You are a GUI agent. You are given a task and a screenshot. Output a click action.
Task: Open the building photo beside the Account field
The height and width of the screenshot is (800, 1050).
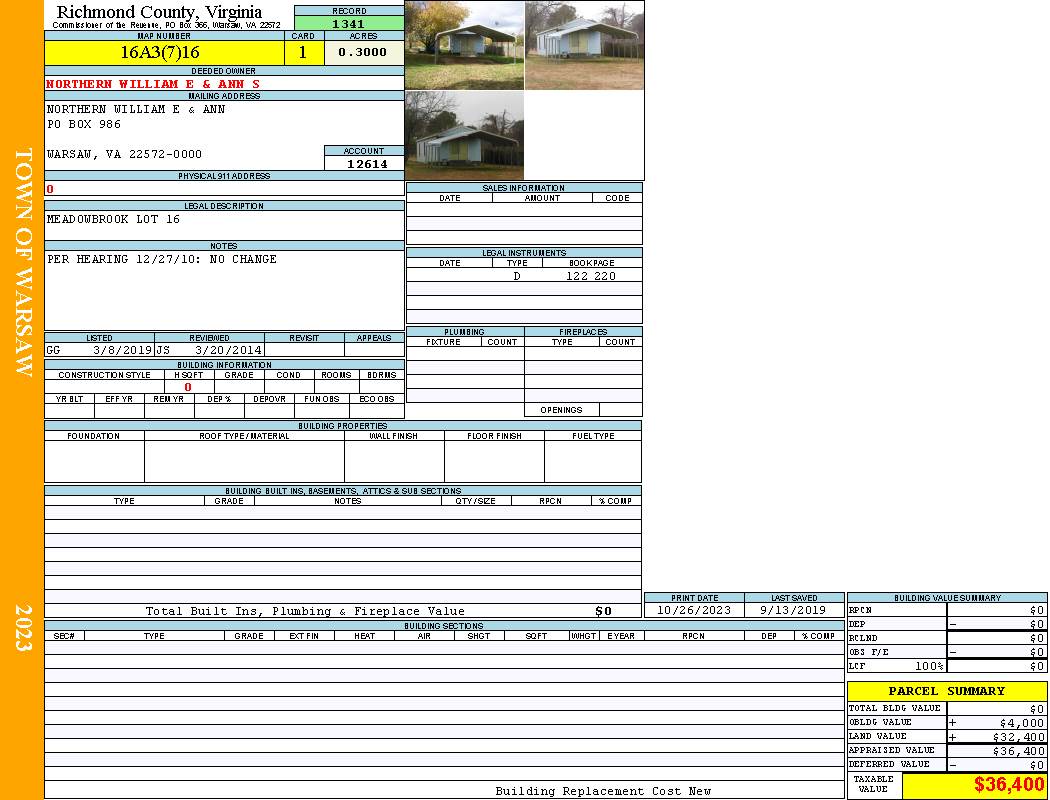tap(464, 136)
